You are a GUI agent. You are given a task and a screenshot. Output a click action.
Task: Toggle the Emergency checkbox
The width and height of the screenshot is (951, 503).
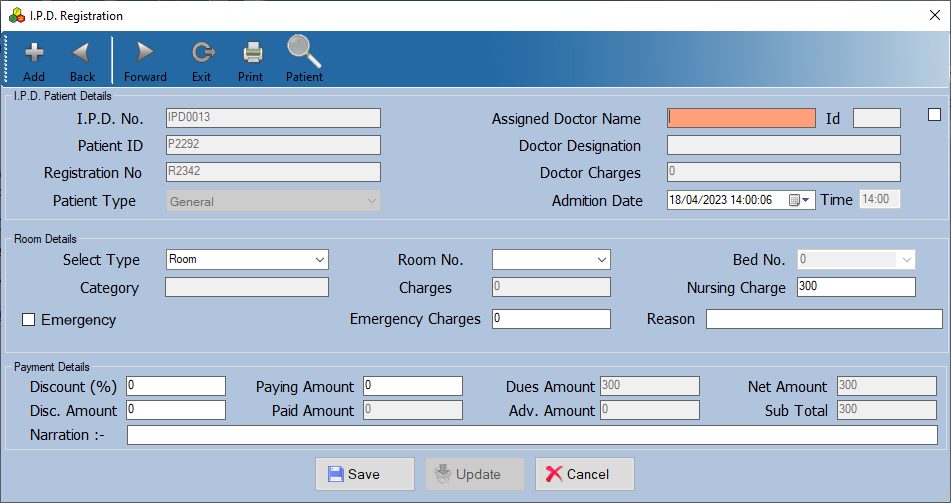pyautogui.click(x=29, y=320)
